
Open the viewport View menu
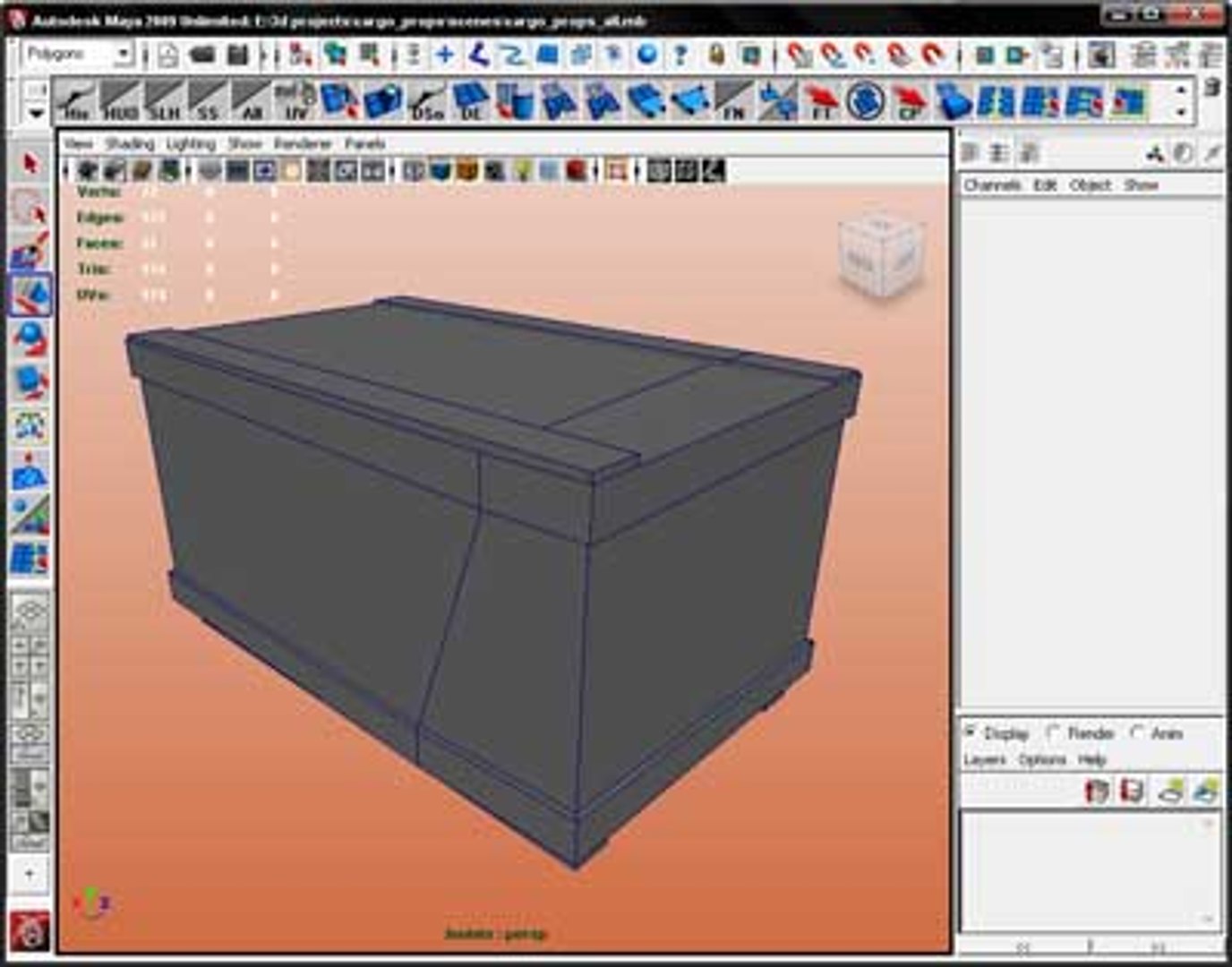tap(78, 143)
